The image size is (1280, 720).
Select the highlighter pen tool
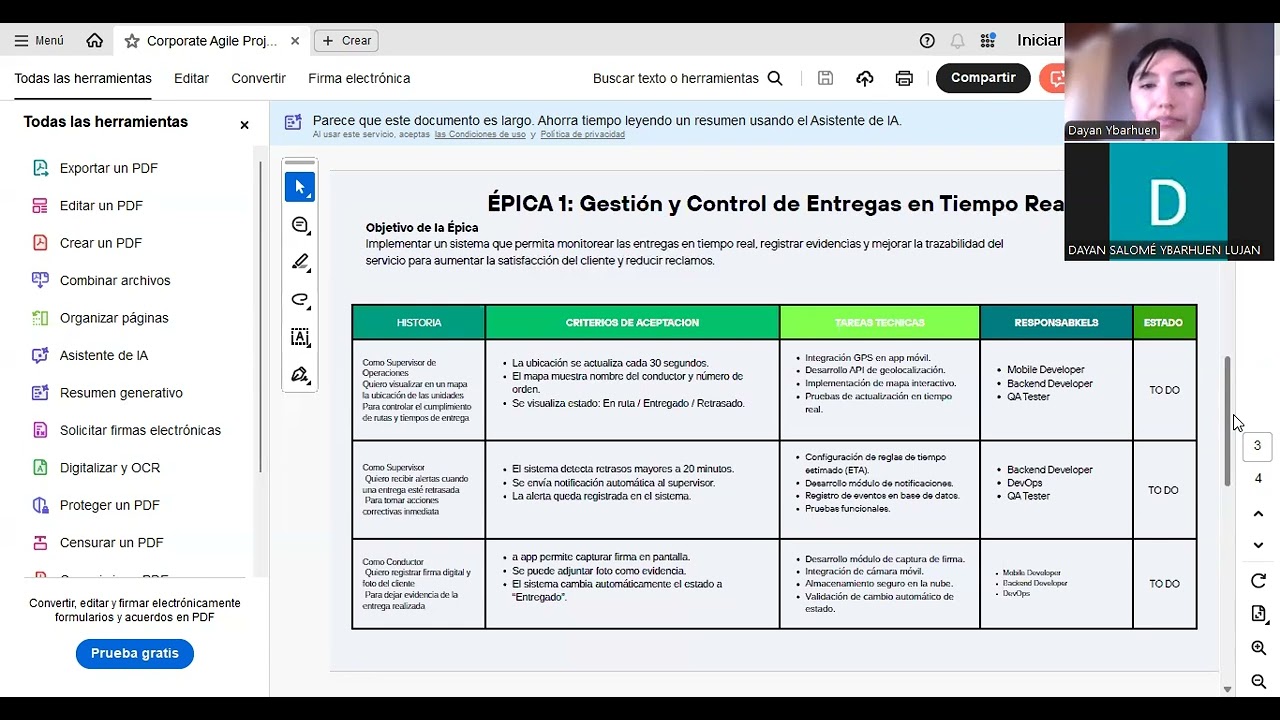coord(300,262)
